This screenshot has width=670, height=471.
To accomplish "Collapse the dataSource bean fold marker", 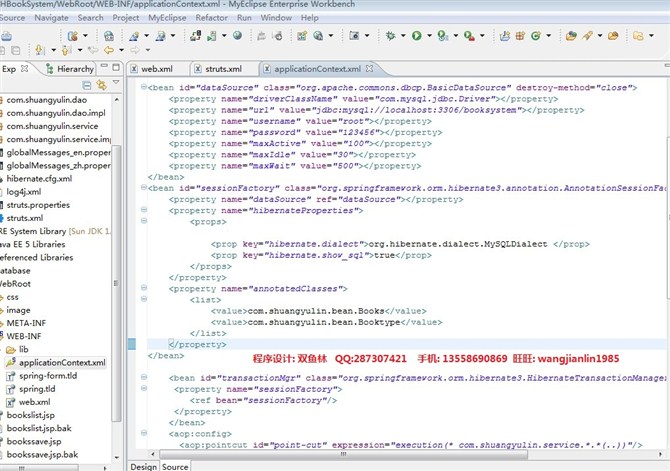I will [x=144, y=87].
